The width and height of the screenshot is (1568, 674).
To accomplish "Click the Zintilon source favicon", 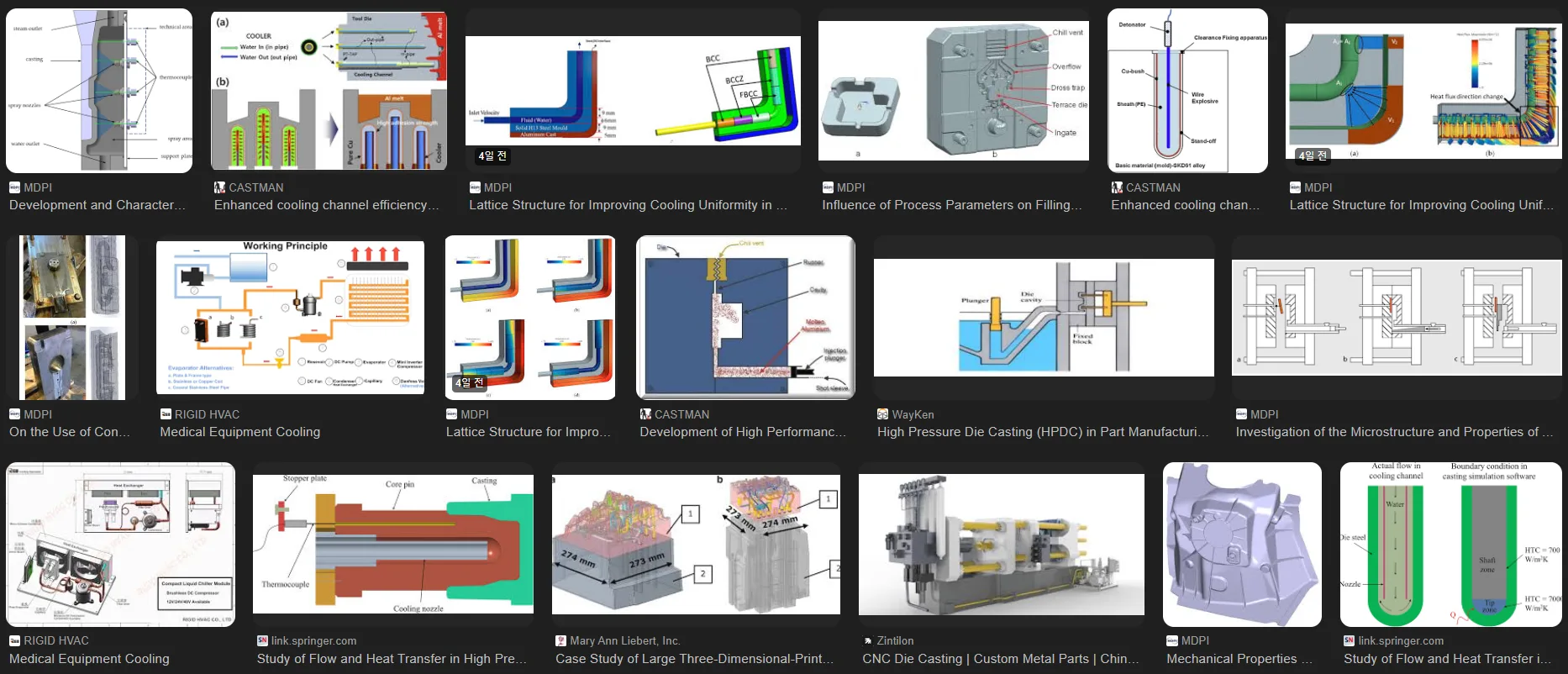I will pos(867,641).
